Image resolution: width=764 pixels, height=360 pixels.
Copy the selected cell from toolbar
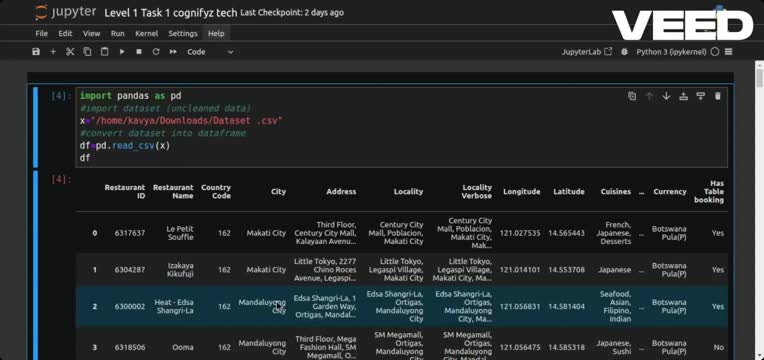[87, 52]
